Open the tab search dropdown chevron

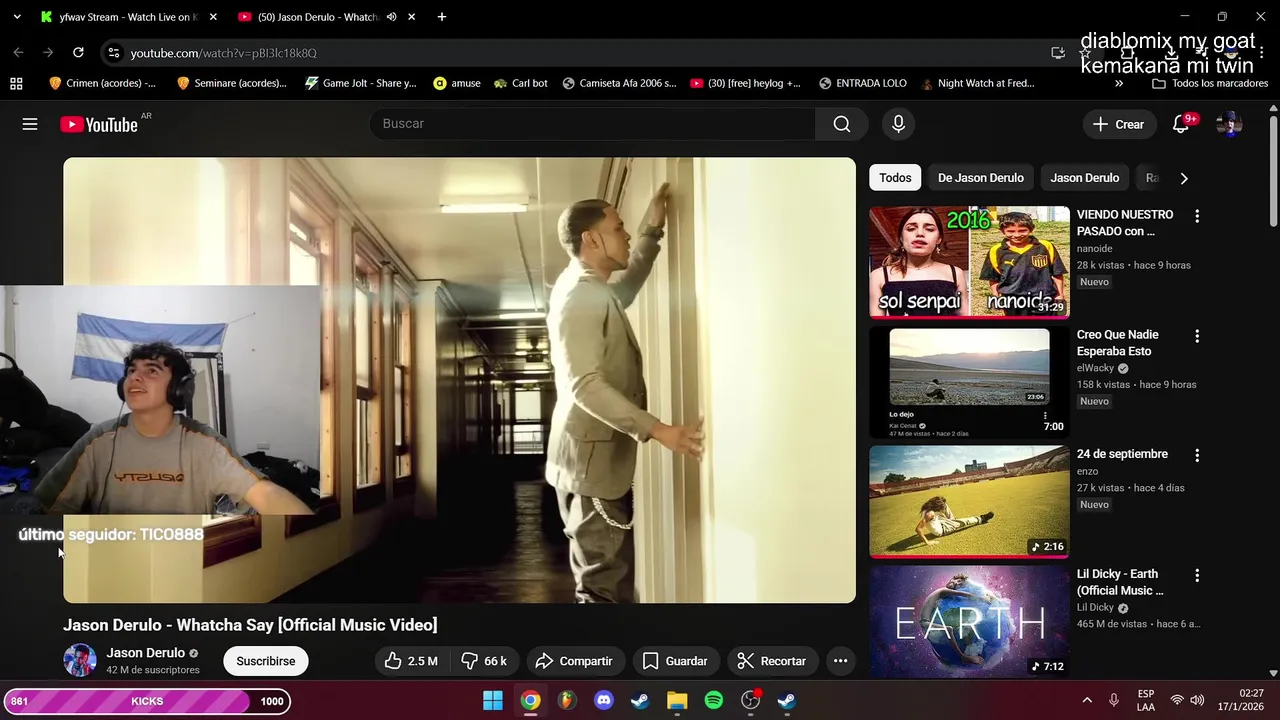18,17
